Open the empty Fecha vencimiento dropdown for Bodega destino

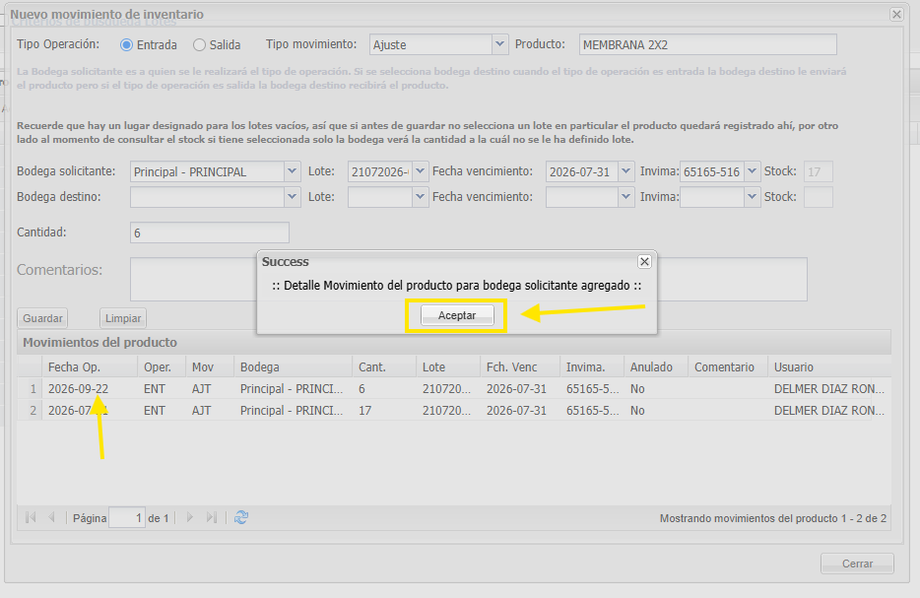[x=626, y=197]
